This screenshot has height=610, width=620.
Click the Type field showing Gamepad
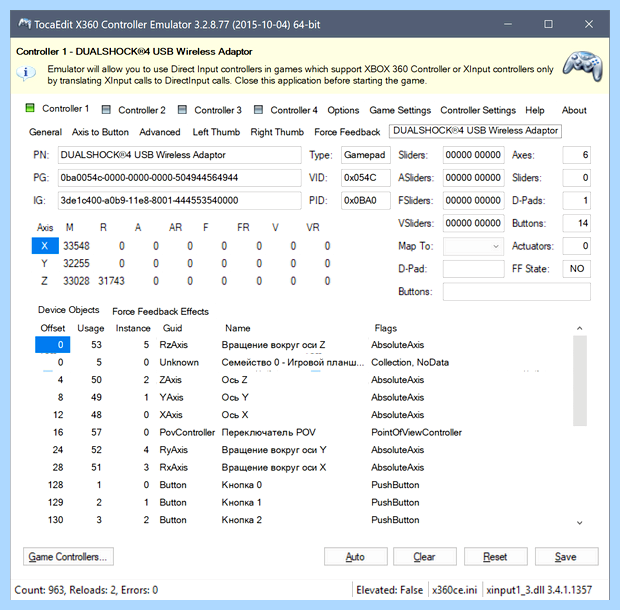(x=366, y=155)
